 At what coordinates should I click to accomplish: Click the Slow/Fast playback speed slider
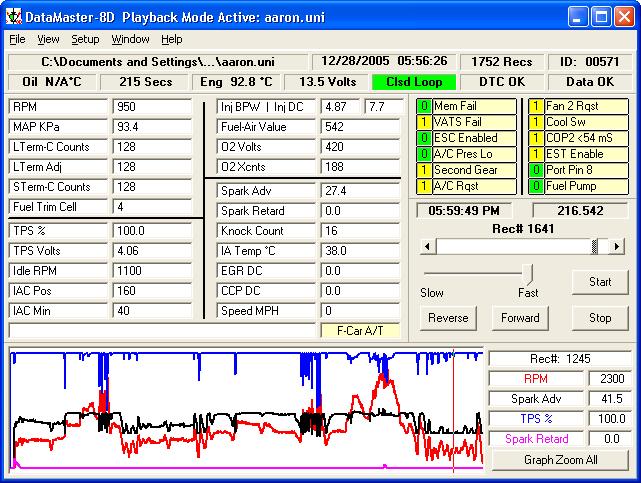pos(528,273)
